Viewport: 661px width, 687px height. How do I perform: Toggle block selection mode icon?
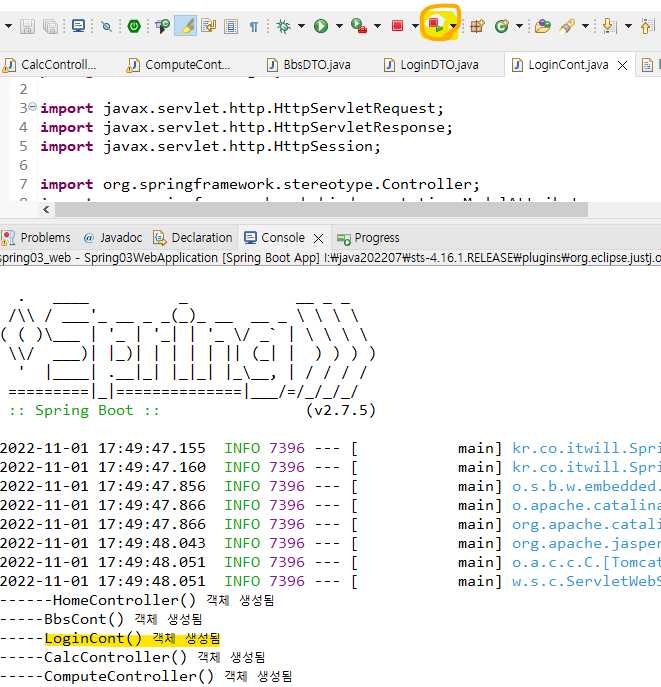(231, 26)
